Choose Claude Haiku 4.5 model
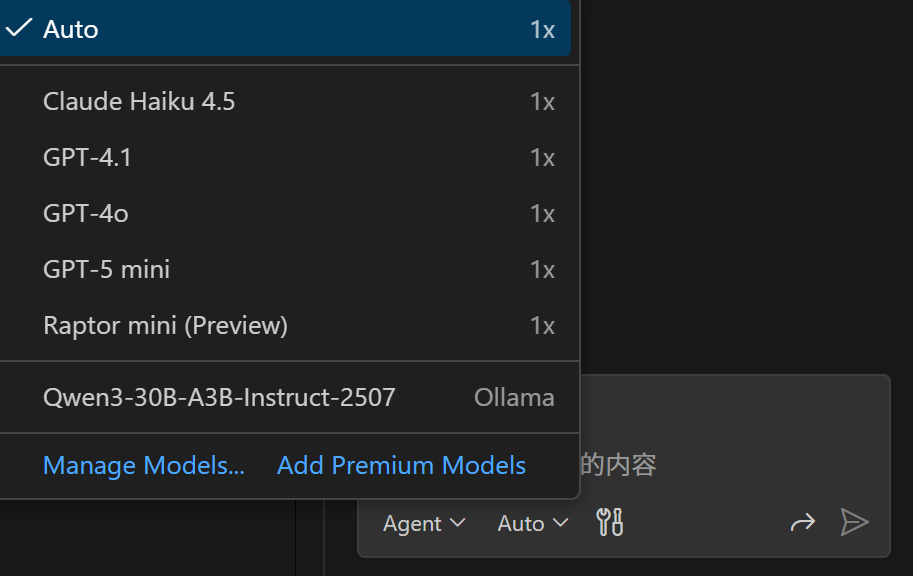The image size is (913, 576). click(139, 101)
